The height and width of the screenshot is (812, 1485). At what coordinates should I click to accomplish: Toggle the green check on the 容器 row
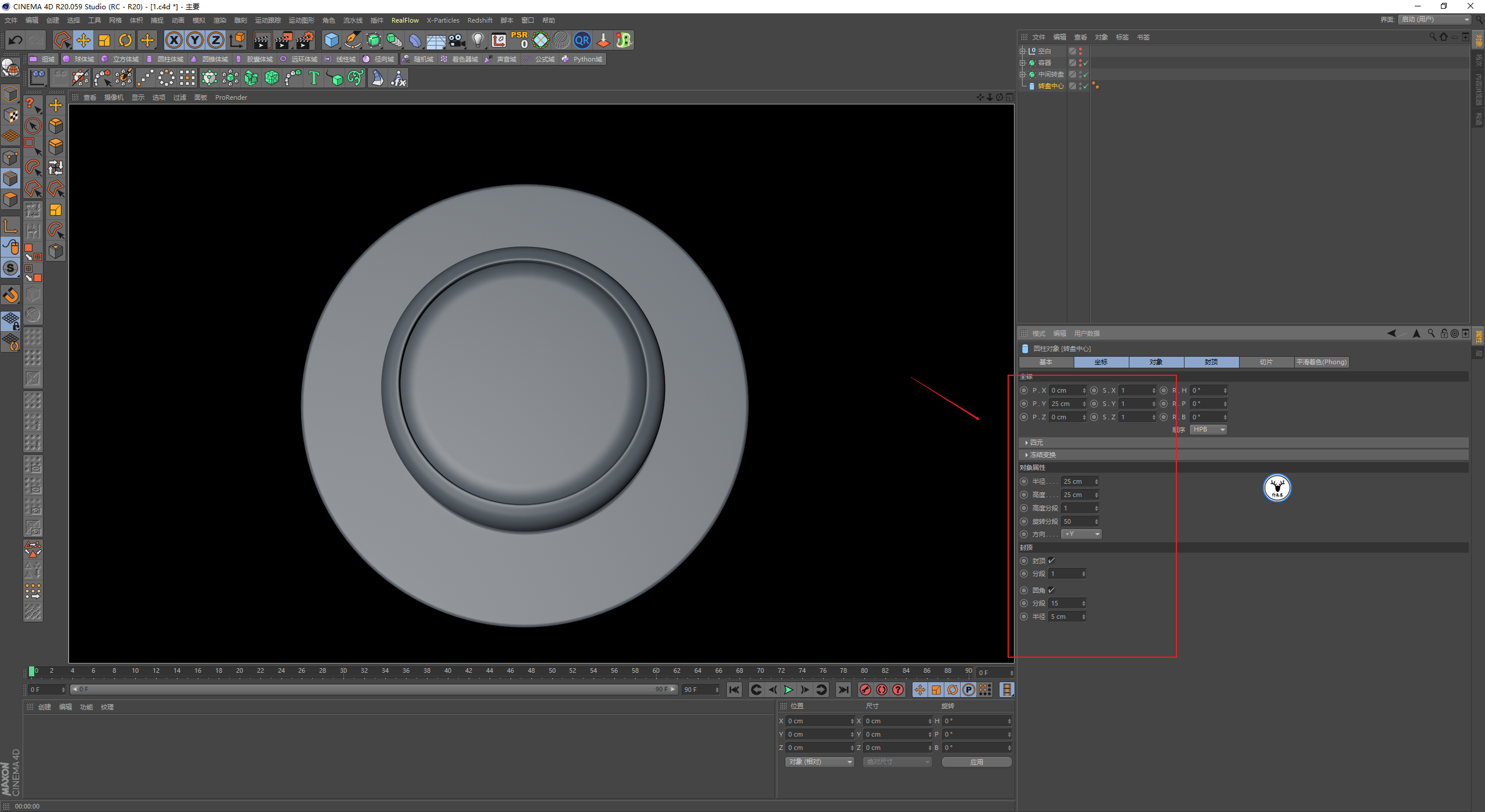point(1085,63)
